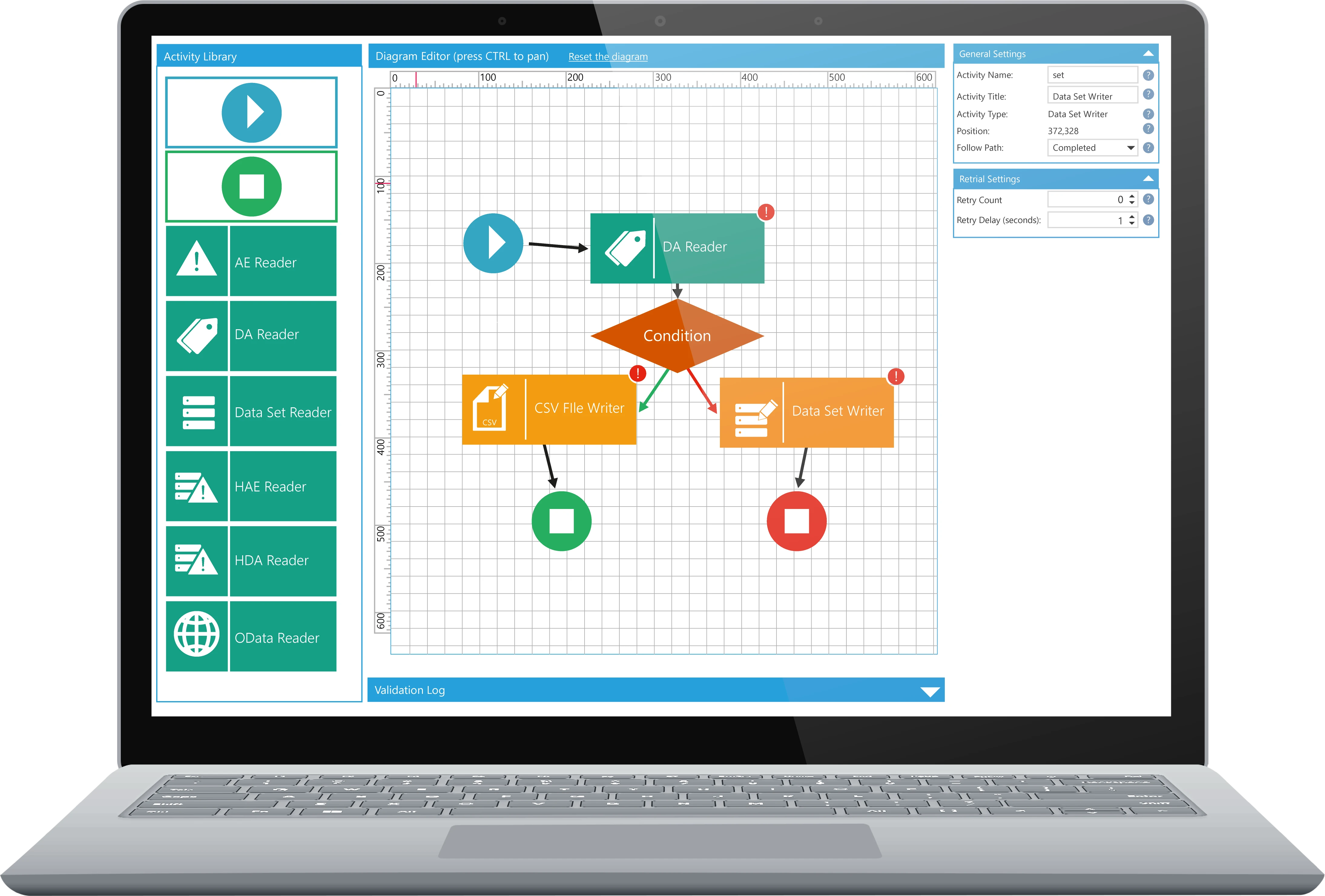Select the green Stop activity in the library
Image resolution: width=1325 pixels, height=896 pixels.
(252, 186)
